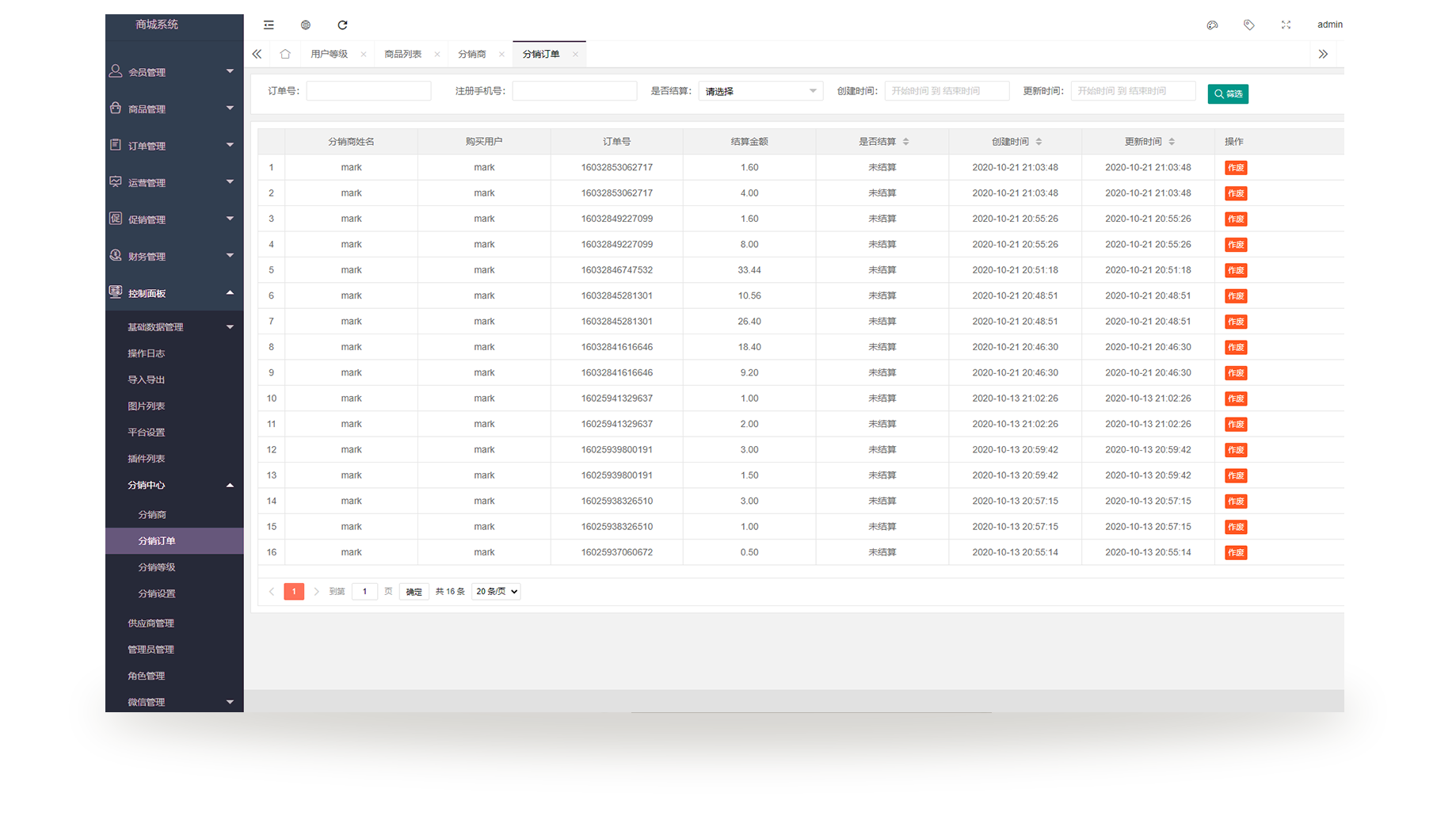
Task: Toggle fullscreen mode icon
Action: pos(1286,25)
